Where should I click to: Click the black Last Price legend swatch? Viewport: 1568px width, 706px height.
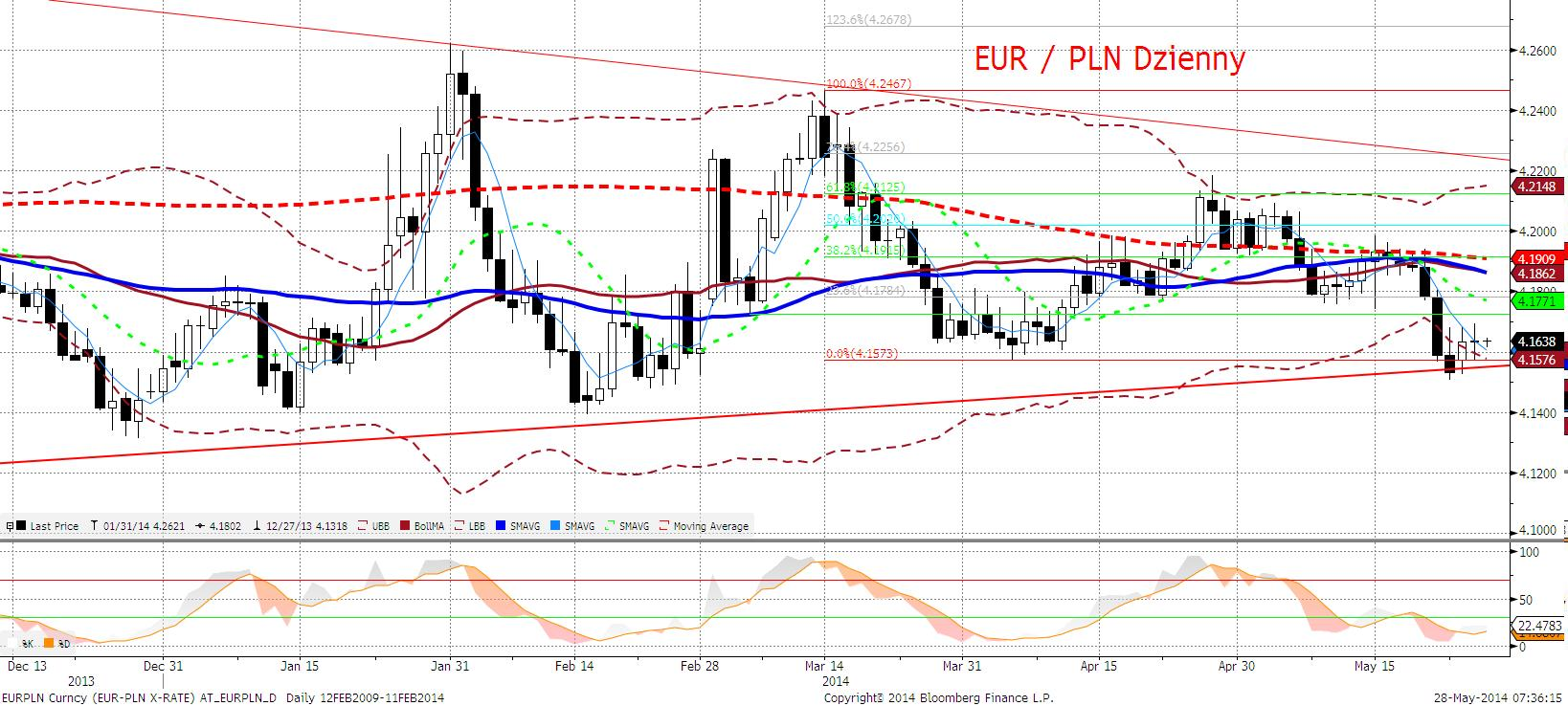(x=21, y=526)
